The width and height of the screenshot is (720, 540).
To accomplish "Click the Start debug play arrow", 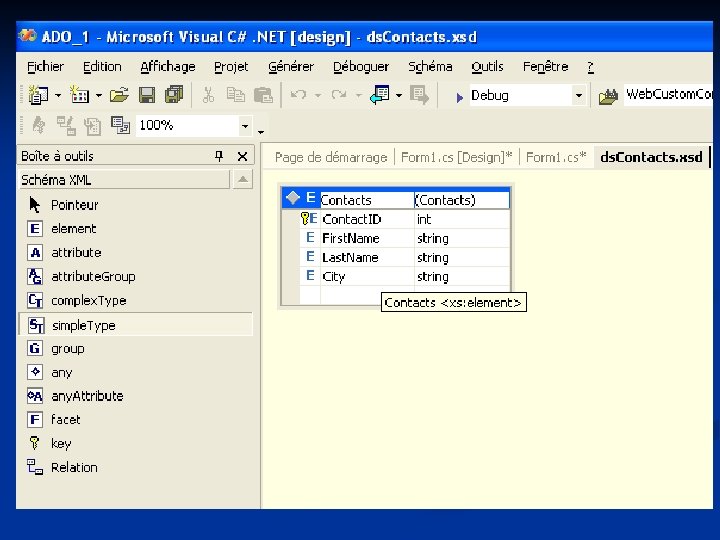I will point(459,97).
